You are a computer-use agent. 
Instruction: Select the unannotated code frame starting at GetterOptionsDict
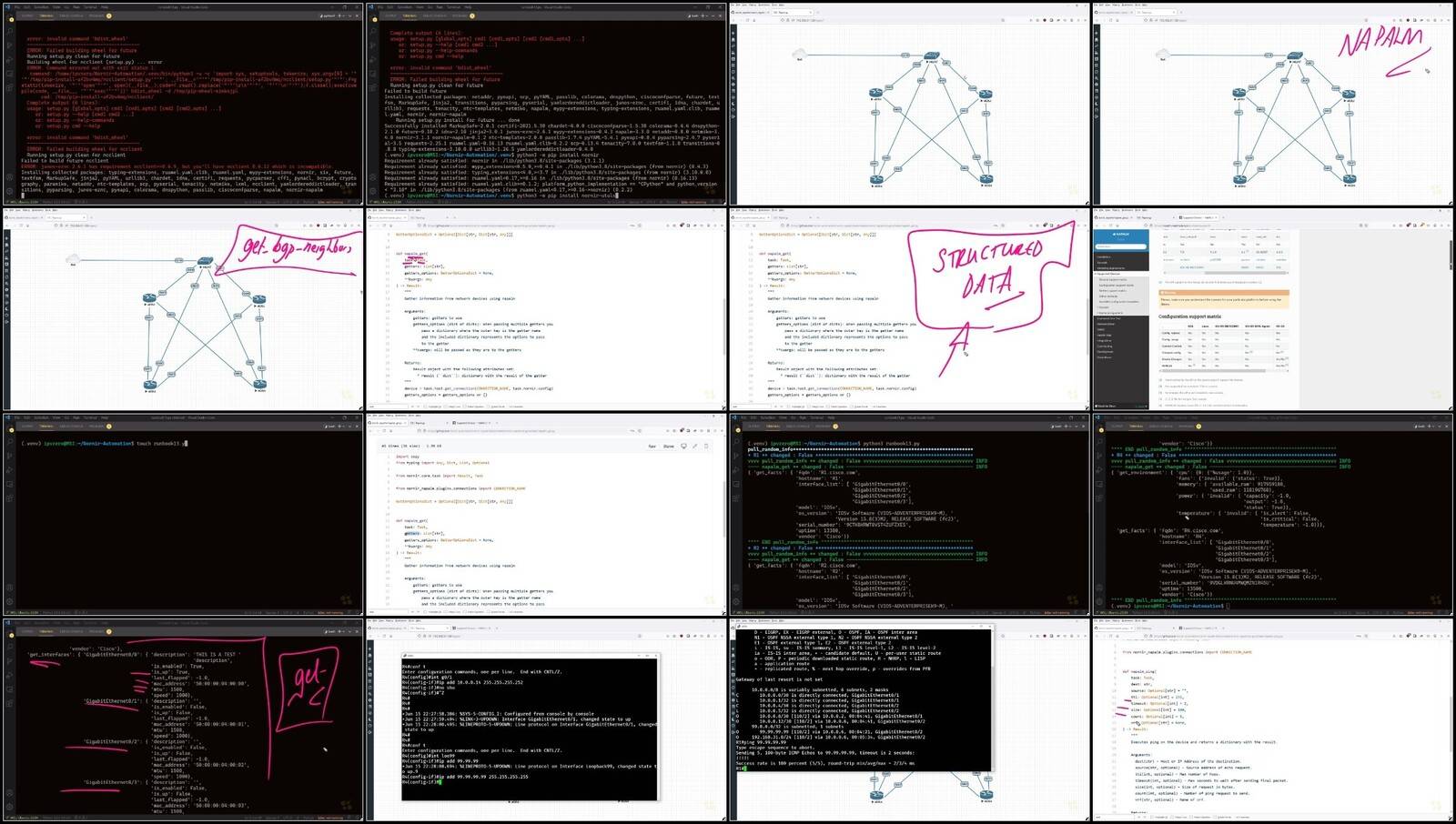pos(546,309)
